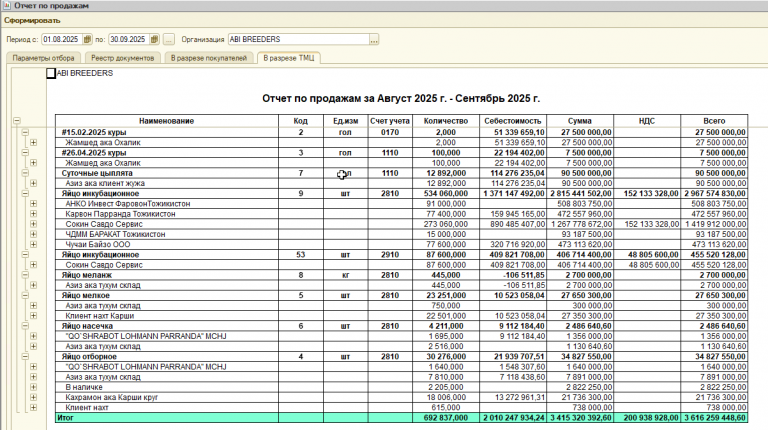This screenshot has height=430, width=768.
Task: Click negative cost value -106 511,85 in Яйцо меланж
Action: pyautogui.click(x=524, y=275)
